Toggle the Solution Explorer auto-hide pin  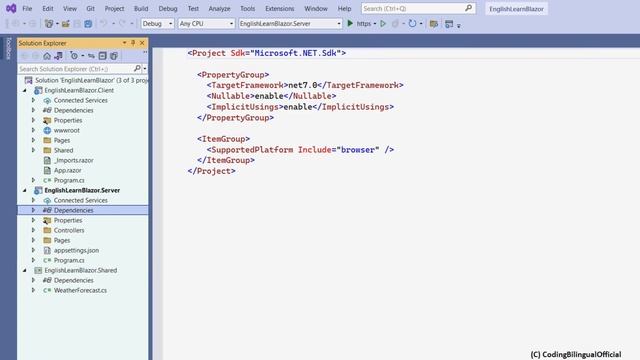point(133,43)
